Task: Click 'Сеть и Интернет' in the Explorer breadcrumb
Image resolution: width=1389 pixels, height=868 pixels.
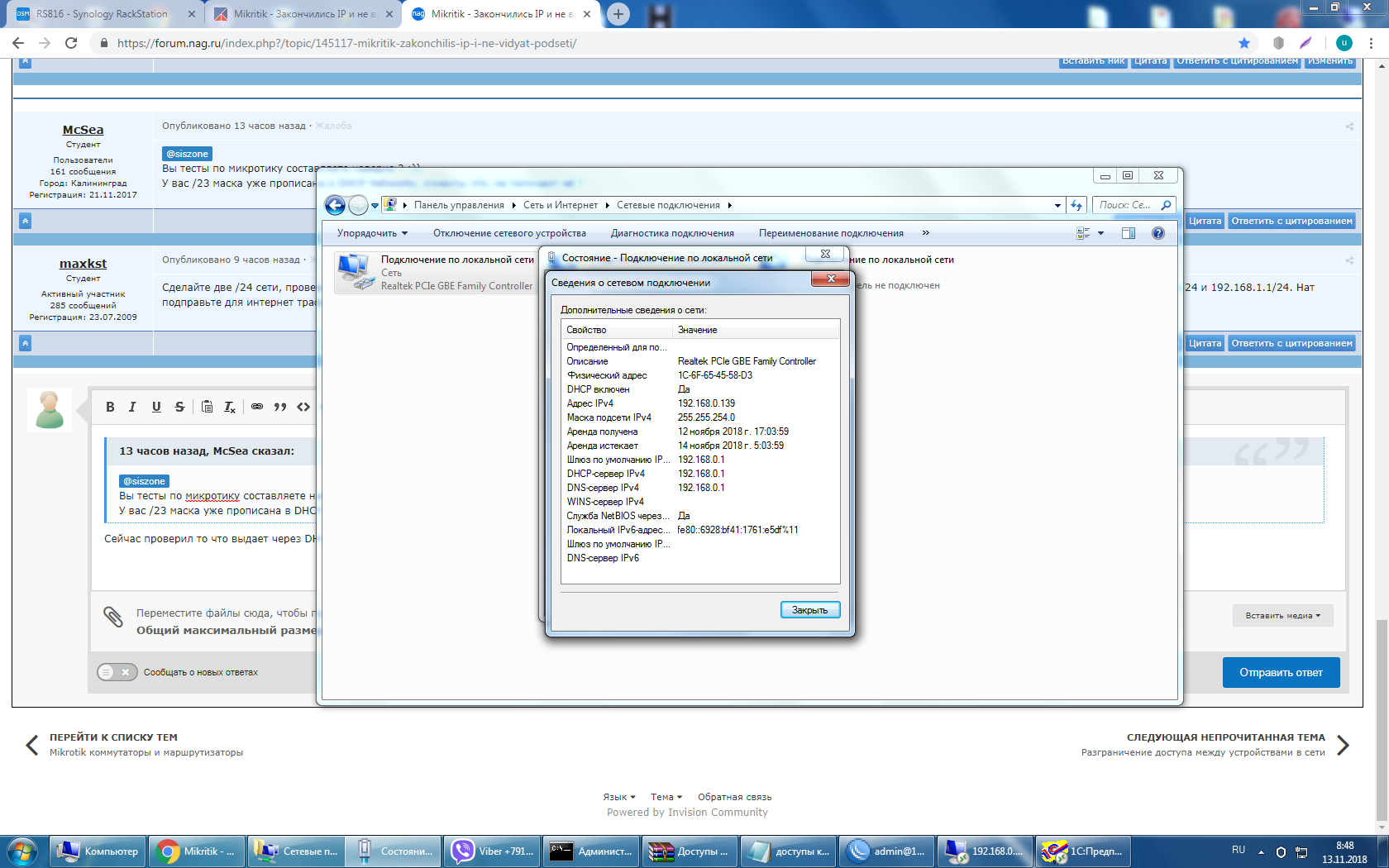Action: click(561, 205)
